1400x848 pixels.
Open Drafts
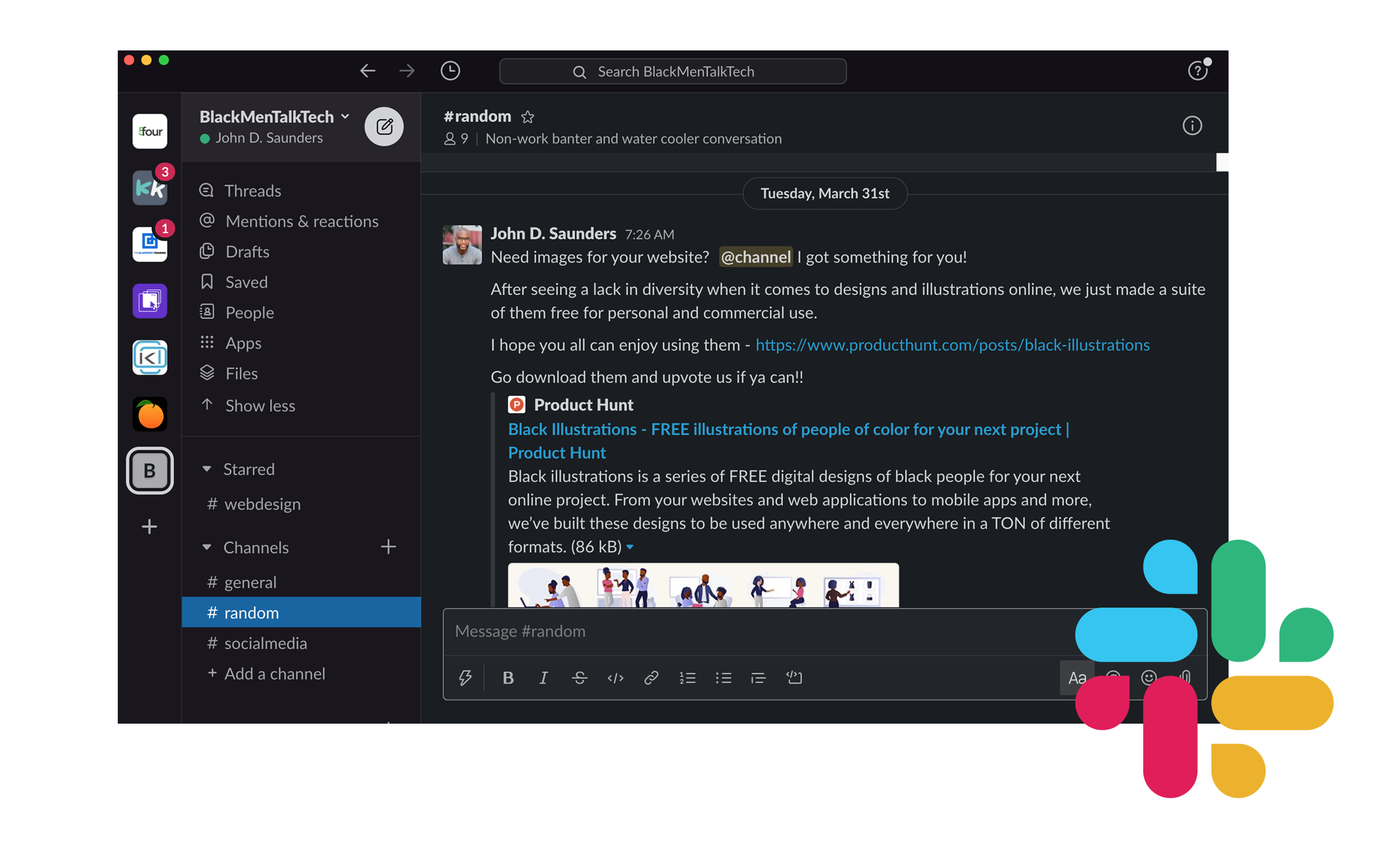pyautogui.click(x=301, y=252)
